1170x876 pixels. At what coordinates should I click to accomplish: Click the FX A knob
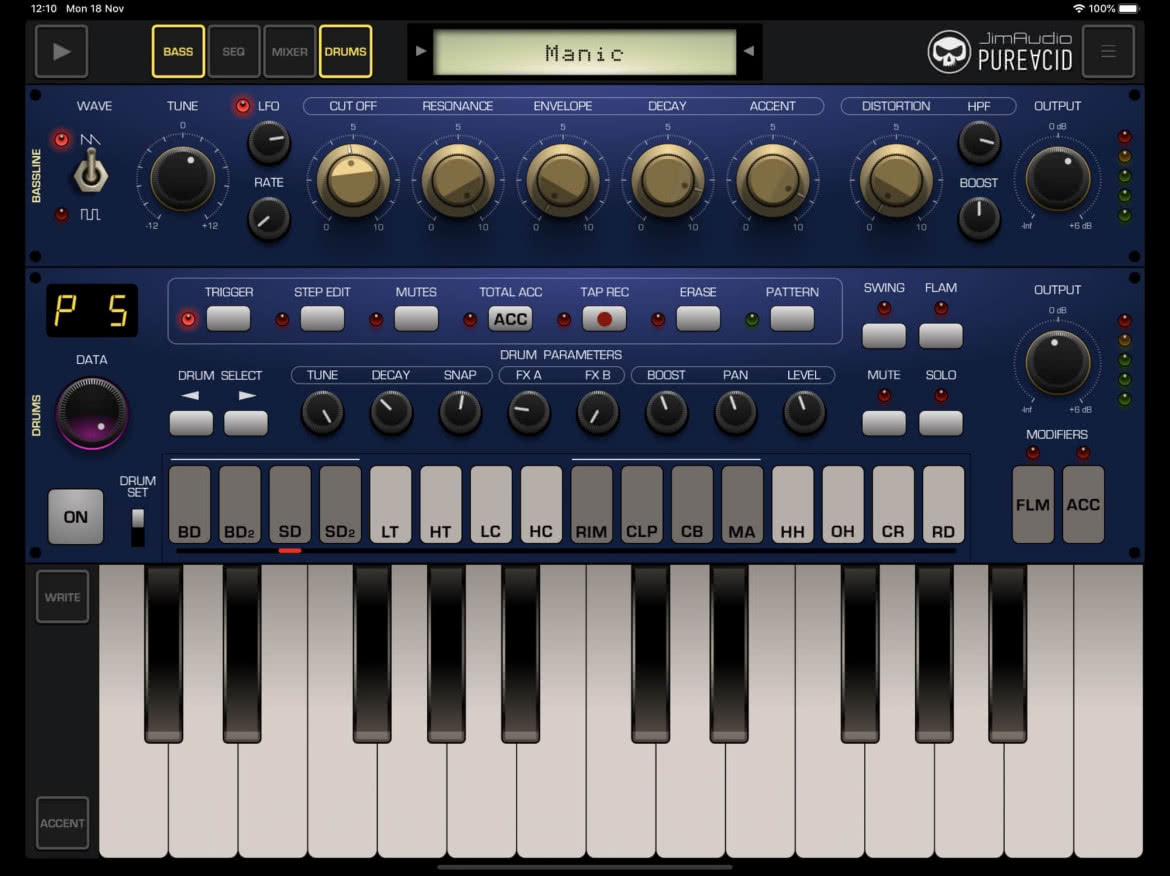[x=528, y=413]
